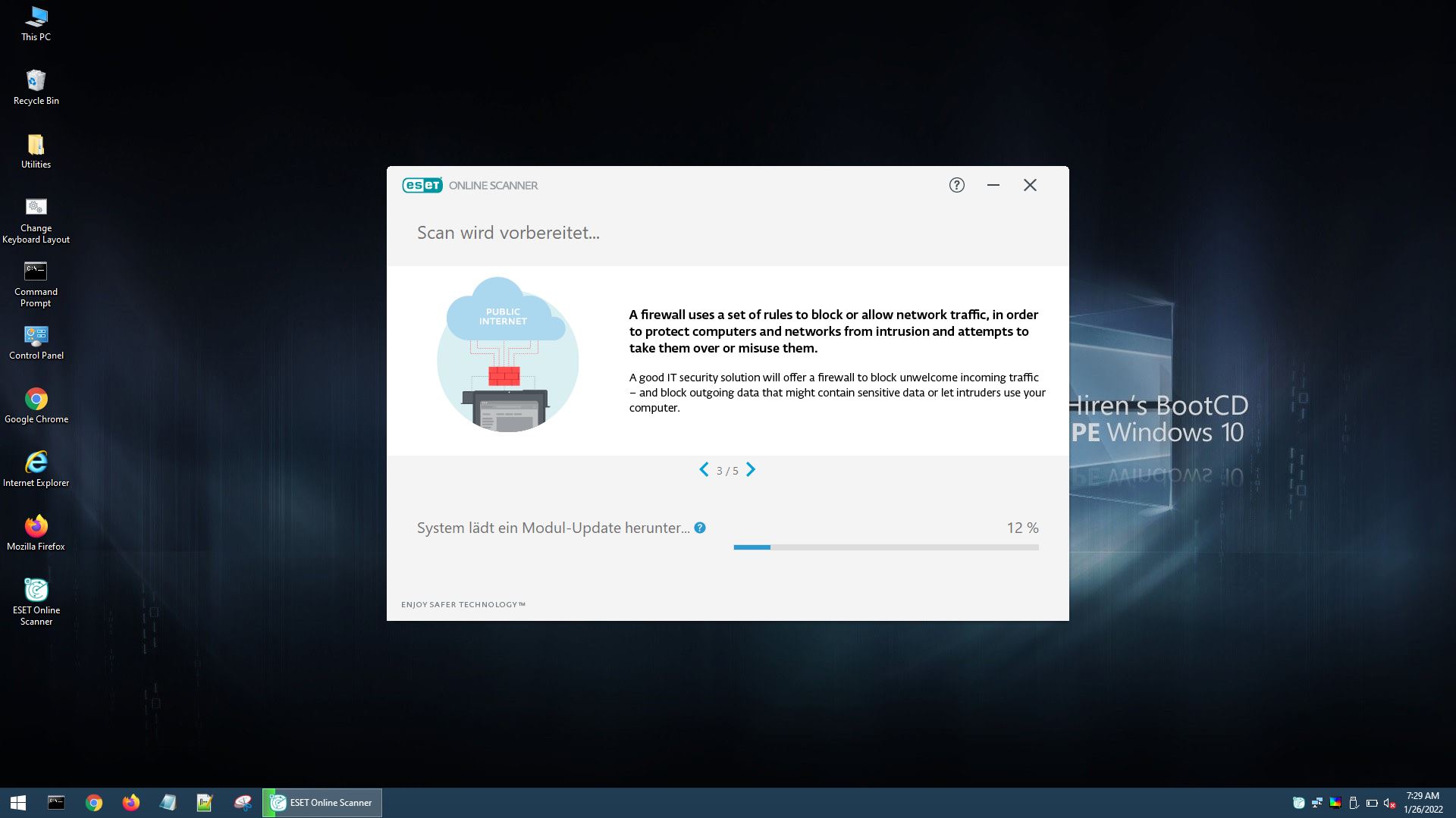Viewport: 1456px width, 818px height.
Task: Select ESET Online Scanner desktop icon
Action: tap(36, 603)
